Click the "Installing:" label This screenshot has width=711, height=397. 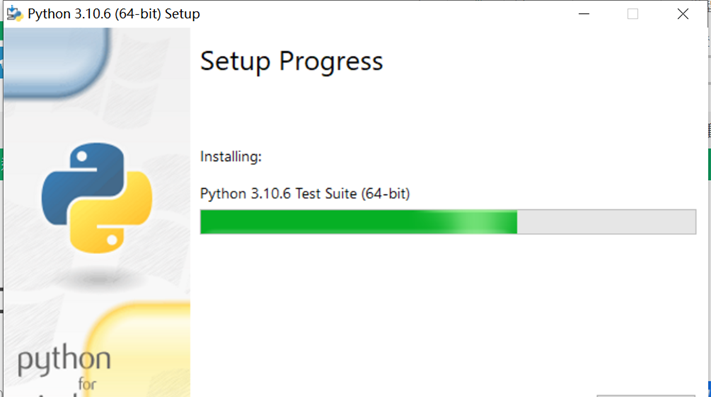231,157
